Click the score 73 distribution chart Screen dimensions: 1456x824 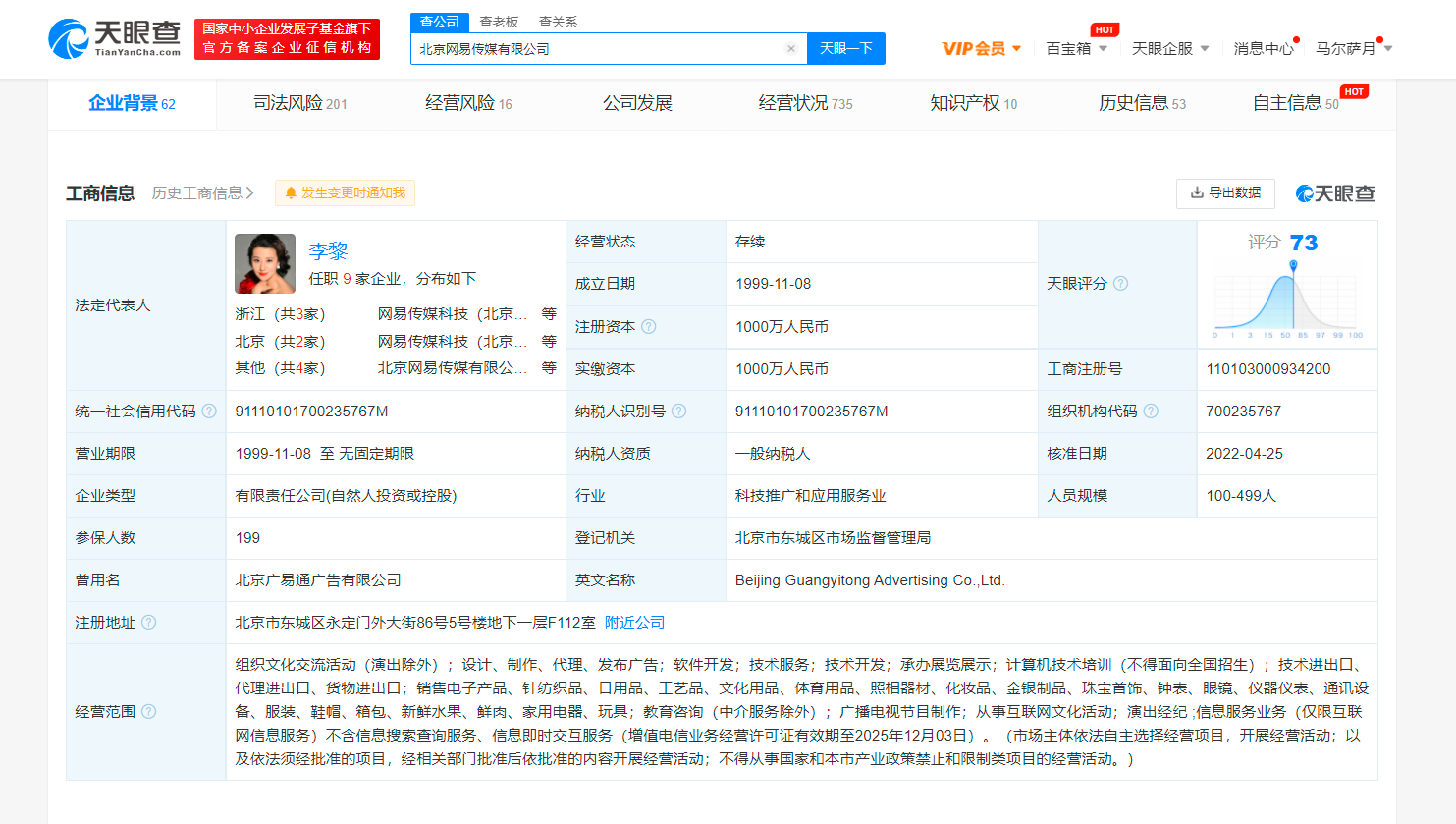tap(1287, 300)
